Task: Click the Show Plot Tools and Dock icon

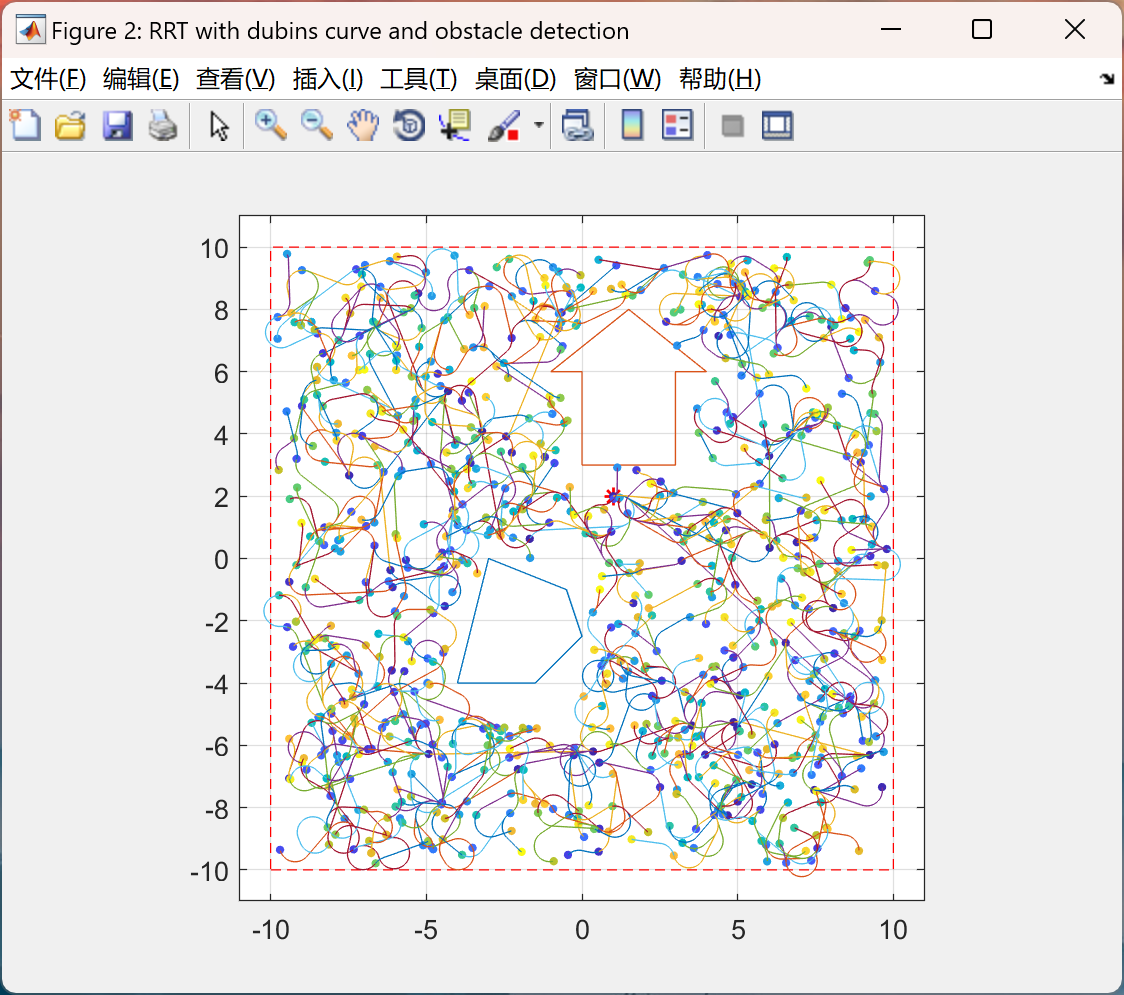Action: (x=778, y=126)
